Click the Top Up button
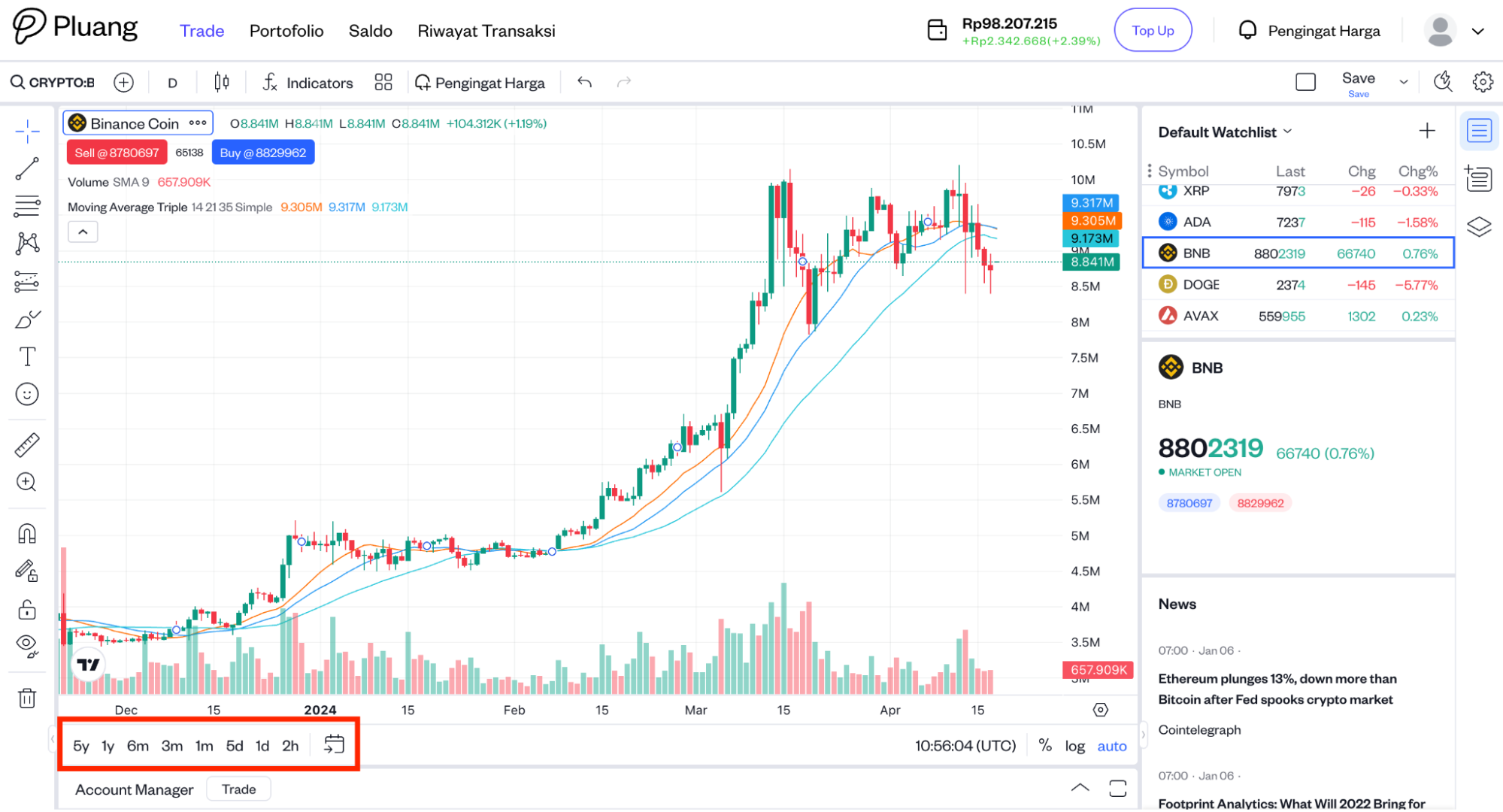The image size is (1503, 812). (1153, 30)
